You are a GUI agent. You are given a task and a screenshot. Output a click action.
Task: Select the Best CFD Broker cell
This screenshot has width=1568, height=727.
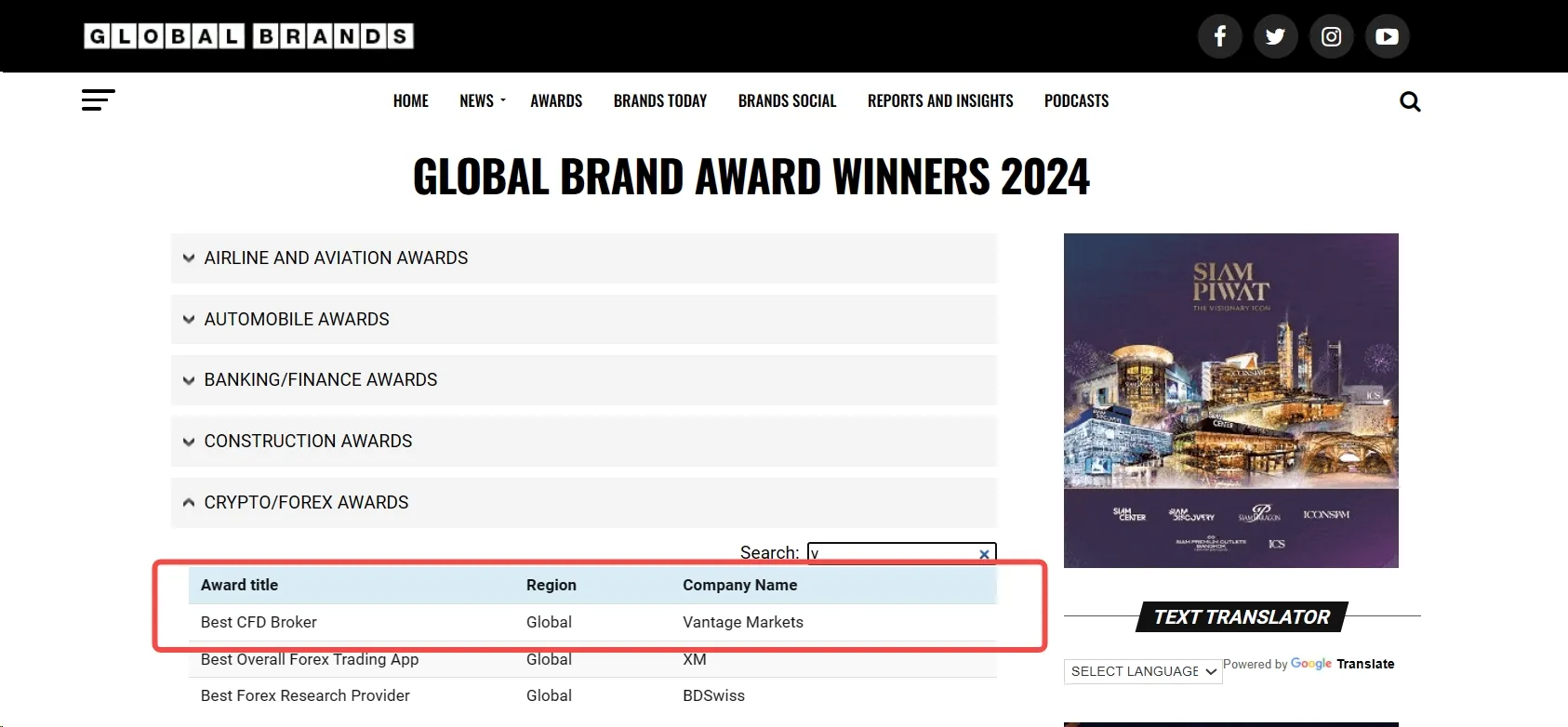[259, 622]
